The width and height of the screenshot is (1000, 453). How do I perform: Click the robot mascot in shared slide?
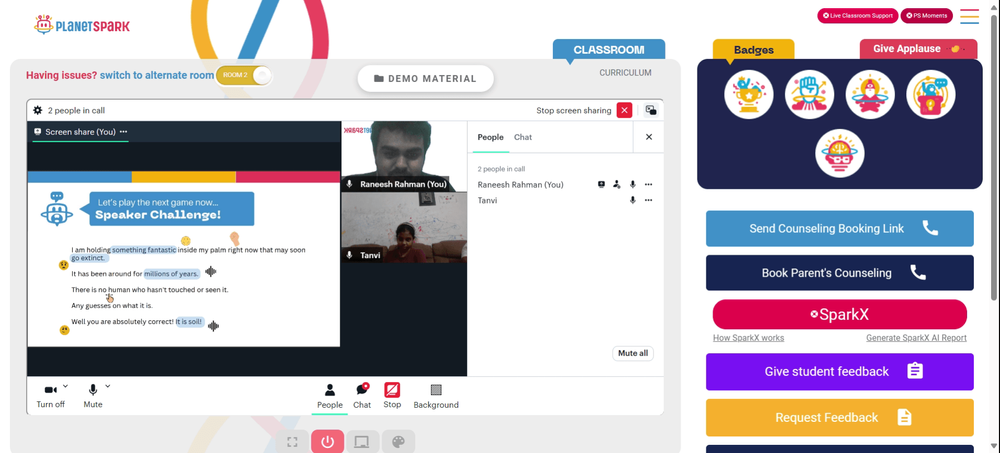pyautogui.click(x=57, y=209)
